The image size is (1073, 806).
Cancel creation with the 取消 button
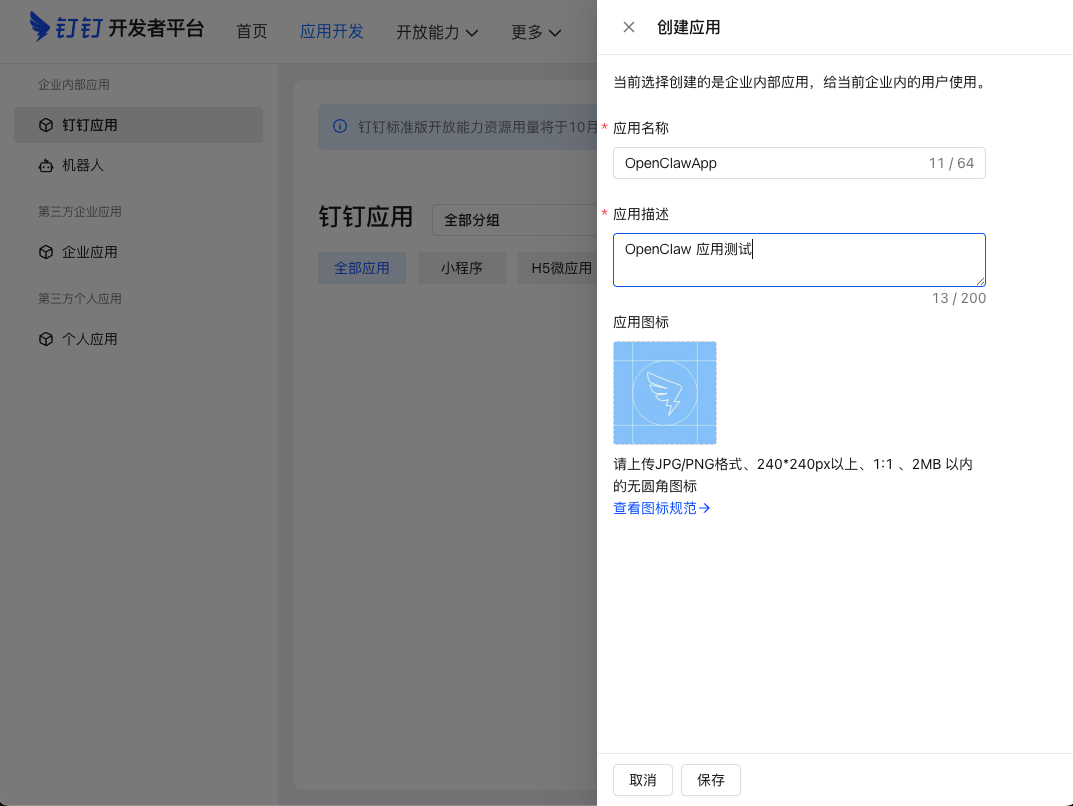click(642, 780)
